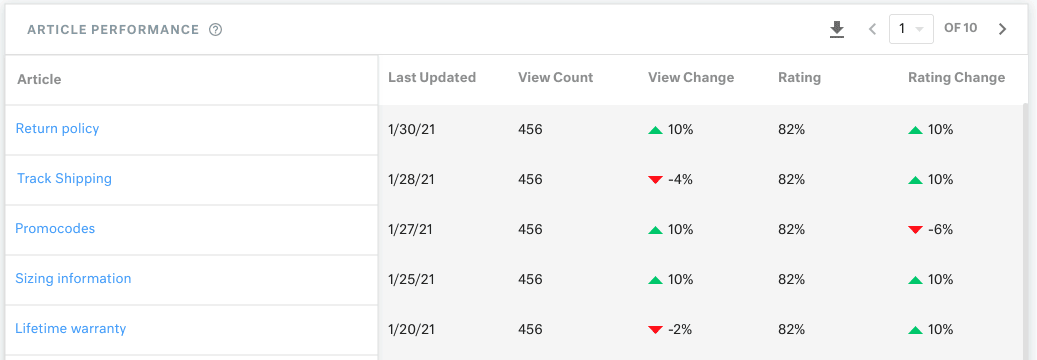Click the red down arrow for Promocodes rating

915,230
